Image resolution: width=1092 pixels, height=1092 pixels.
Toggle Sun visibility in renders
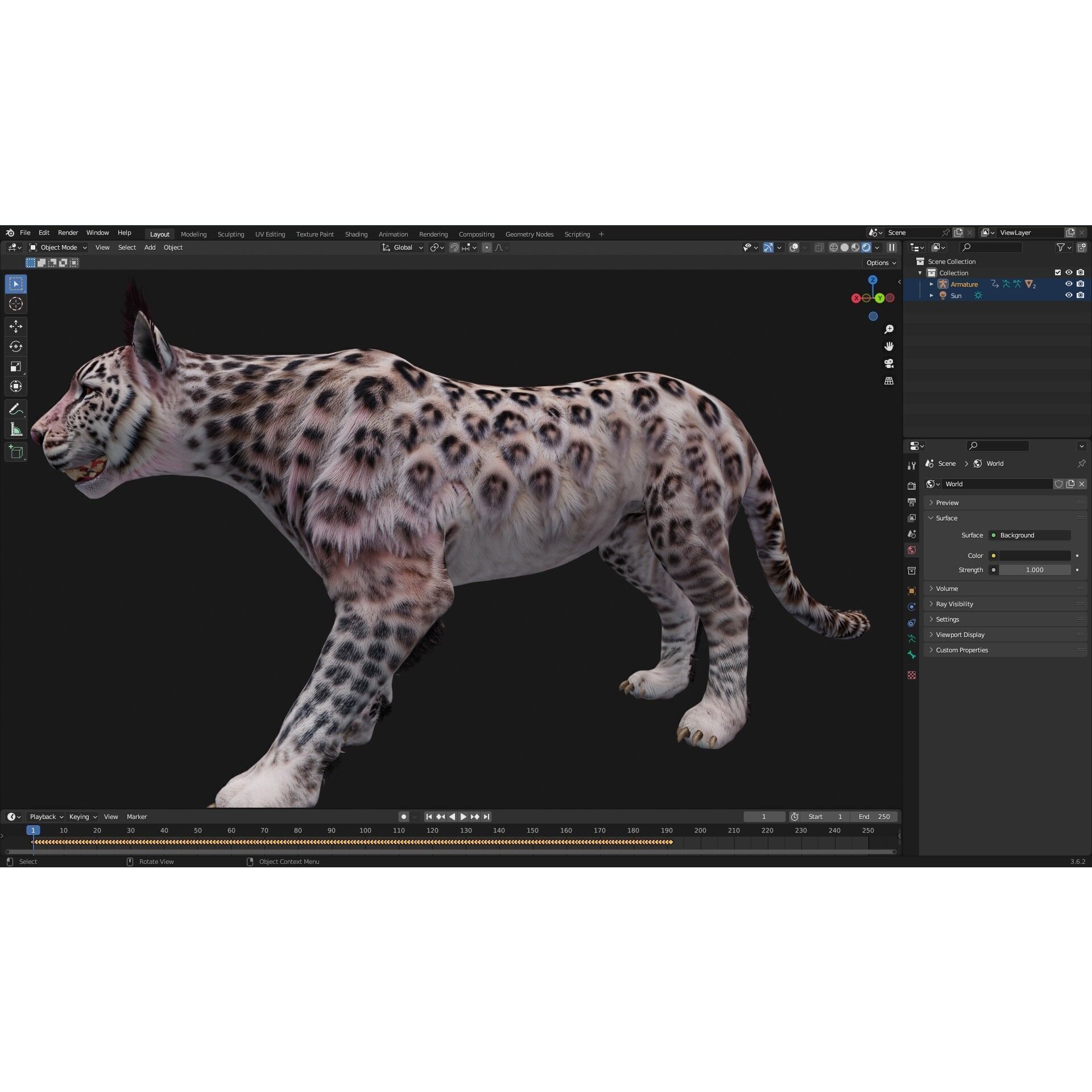(x=1080, y=295)
